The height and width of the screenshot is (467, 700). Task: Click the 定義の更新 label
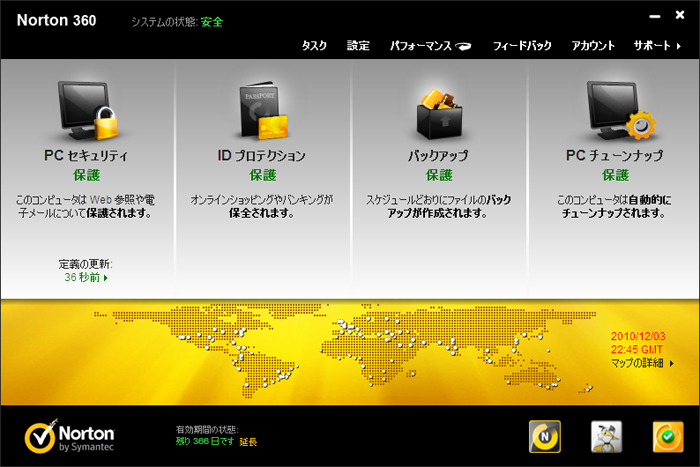(x=85, y=264)
